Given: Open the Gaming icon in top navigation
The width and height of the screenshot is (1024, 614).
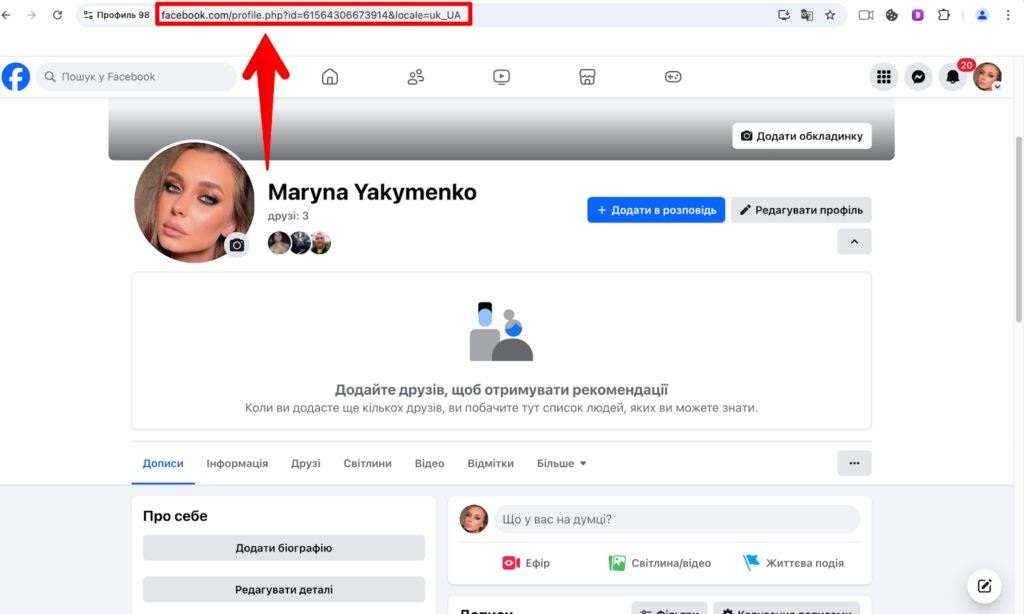Looking at the screenshot, I should 673,76.
